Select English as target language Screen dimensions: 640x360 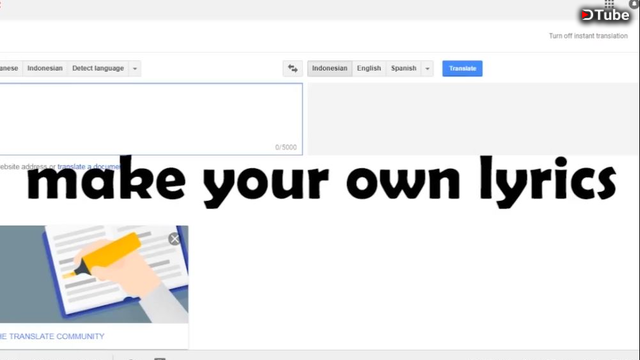(369, 69)
